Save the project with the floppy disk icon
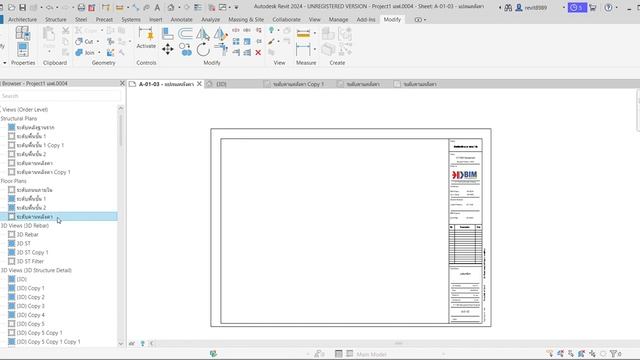The image size is (640, 360). point(22,7)
